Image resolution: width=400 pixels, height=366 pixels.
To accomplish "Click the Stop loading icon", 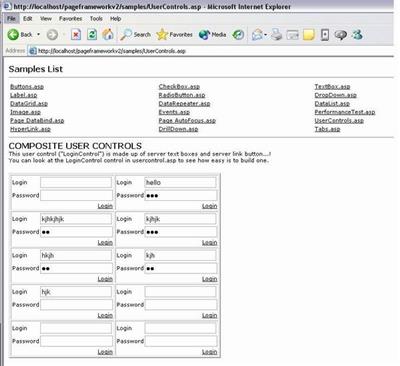I will [76, 34].
